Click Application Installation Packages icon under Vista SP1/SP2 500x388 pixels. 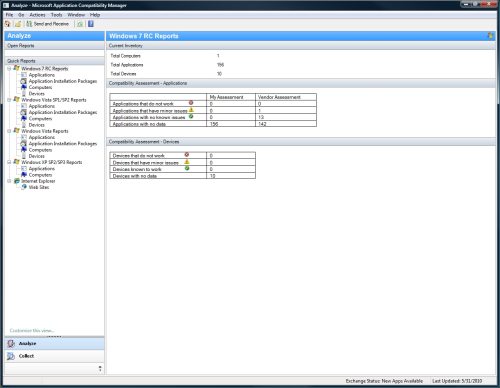24,112
